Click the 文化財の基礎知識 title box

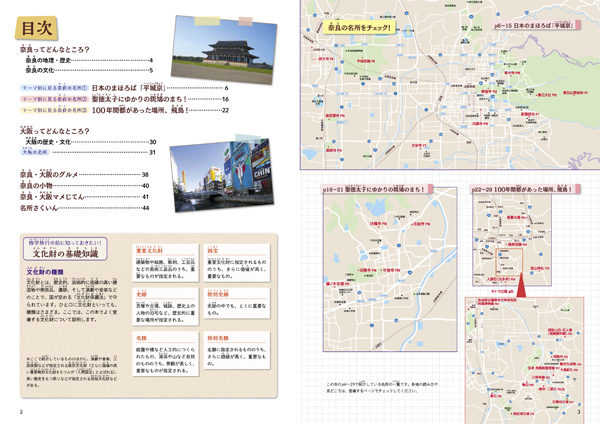(x=65, y=249)
